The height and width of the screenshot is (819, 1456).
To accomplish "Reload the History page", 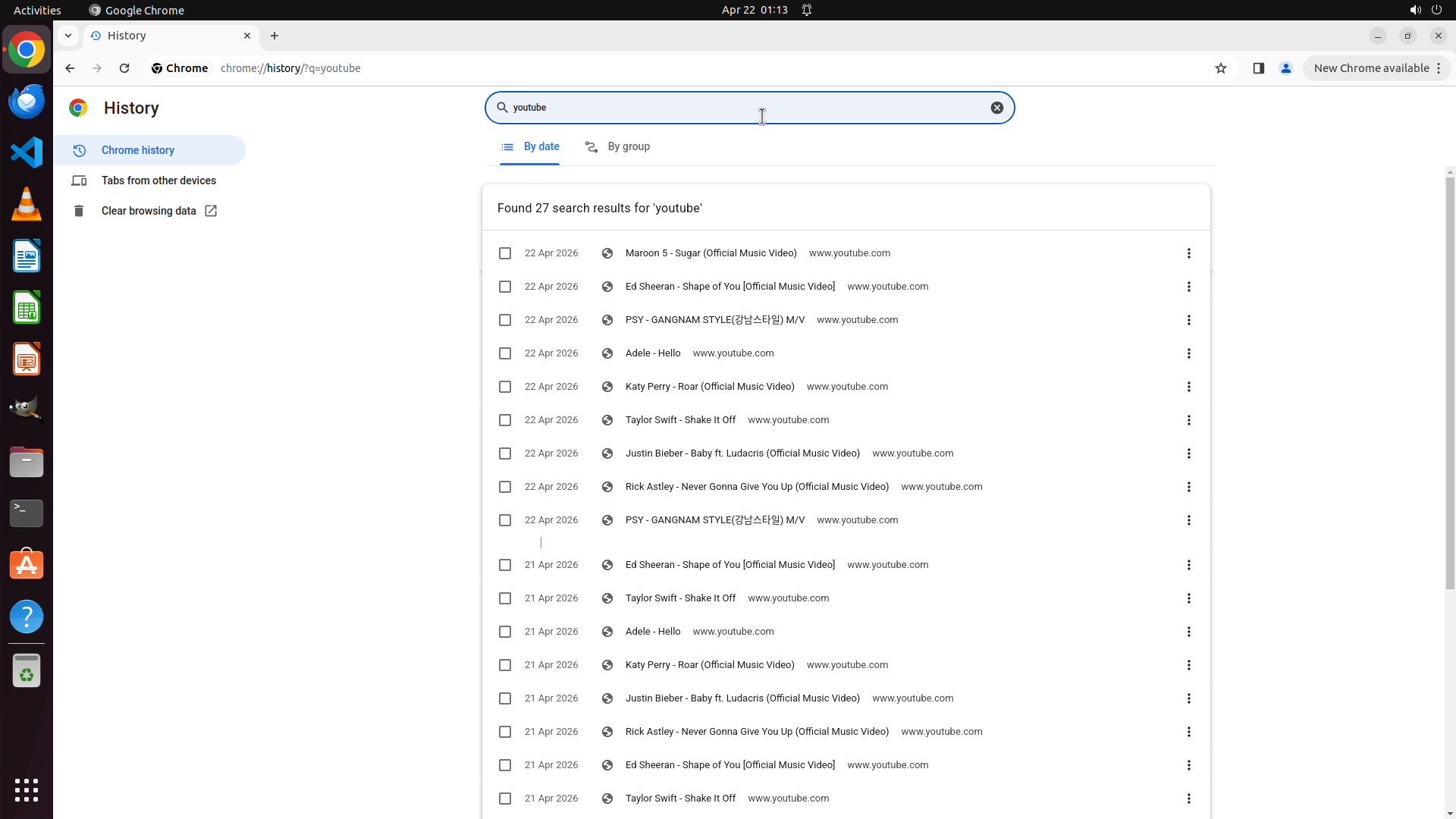I will 124,68.
